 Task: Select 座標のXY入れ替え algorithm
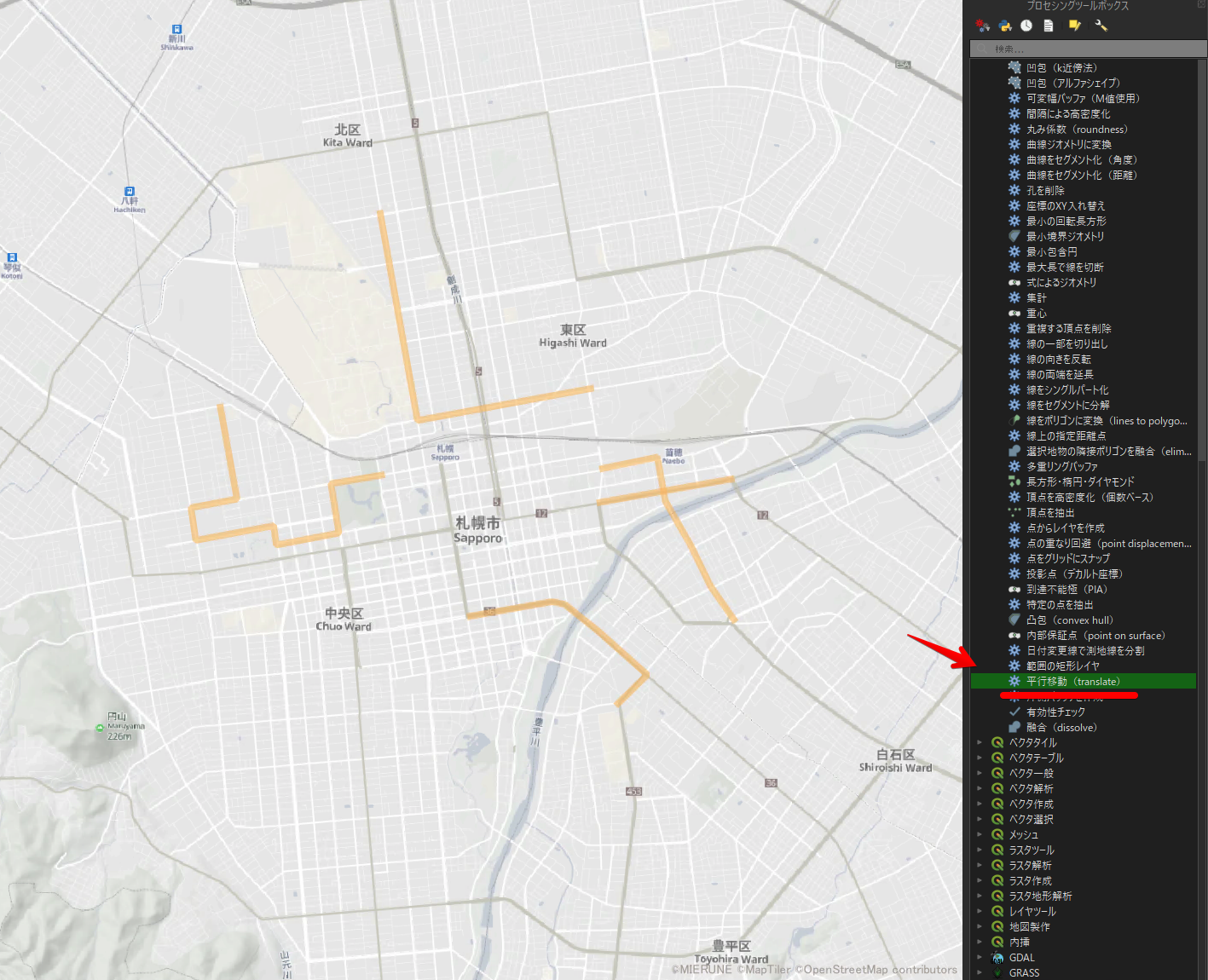pyautogui.click(x=1066, y=206)
